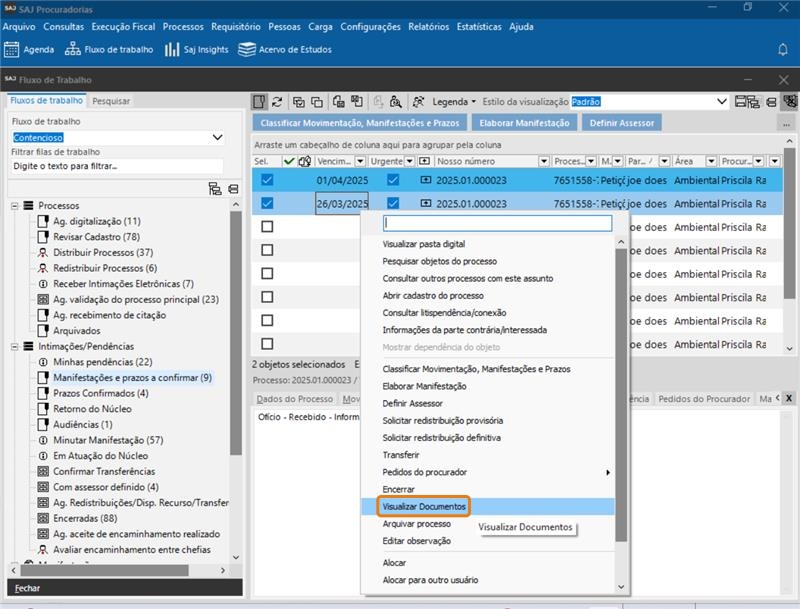
Task: Open the Vencim. column filter arrow
Action: click(x=360, y=161)
